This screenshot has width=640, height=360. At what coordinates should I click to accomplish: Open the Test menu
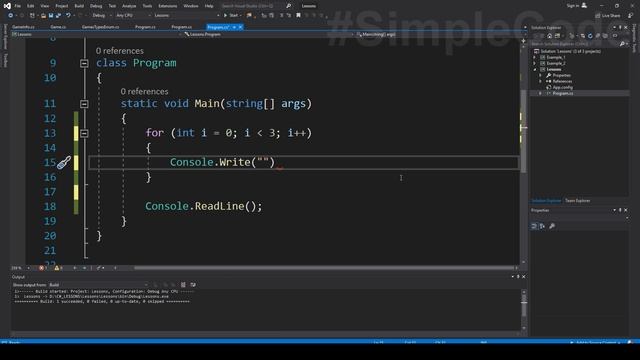coord(112,6)
